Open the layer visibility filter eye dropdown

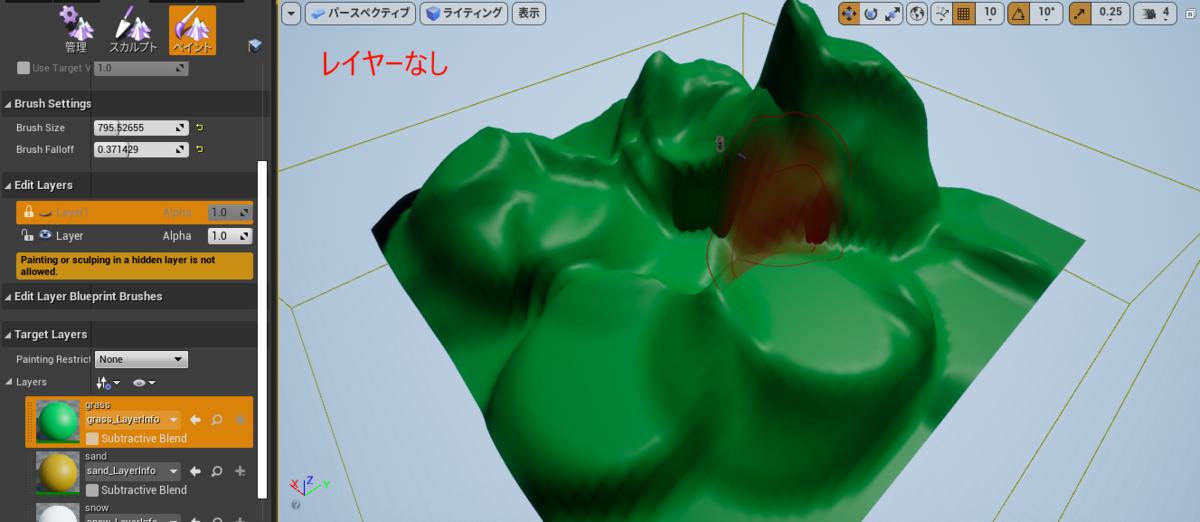coord(144,383)
